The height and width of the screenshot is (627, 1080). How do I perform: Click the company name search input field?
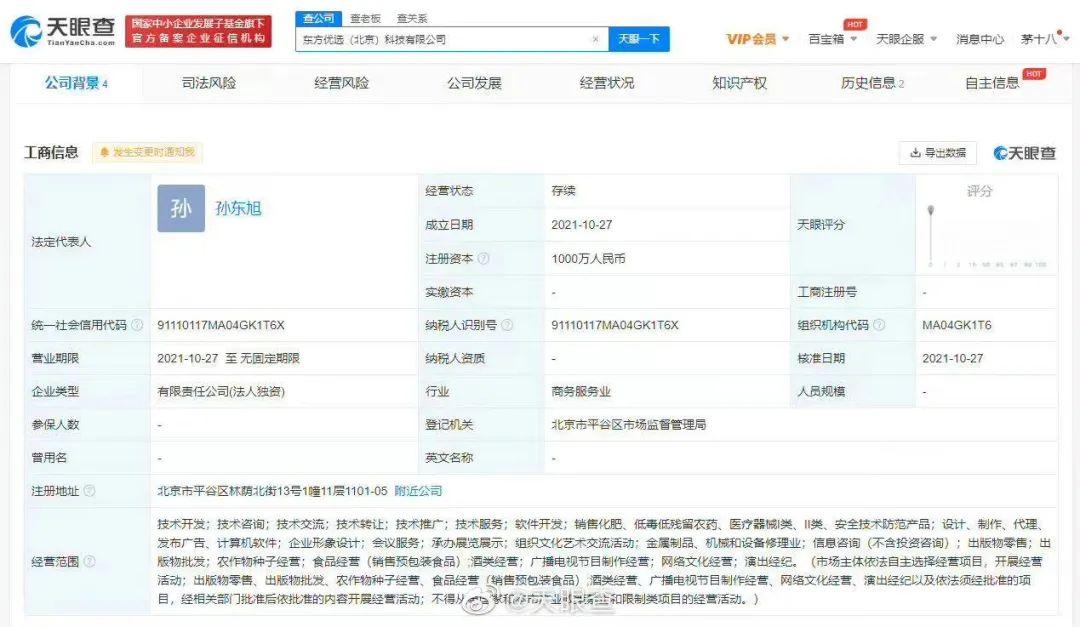tap(440, 40)
